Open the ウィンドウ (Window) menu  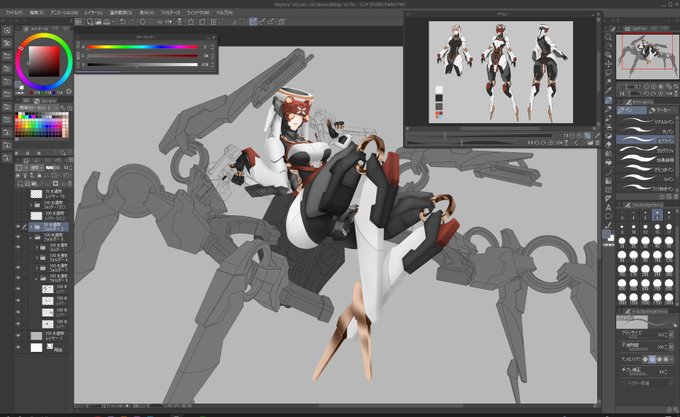pyautogui.click(x=197, y=13)
